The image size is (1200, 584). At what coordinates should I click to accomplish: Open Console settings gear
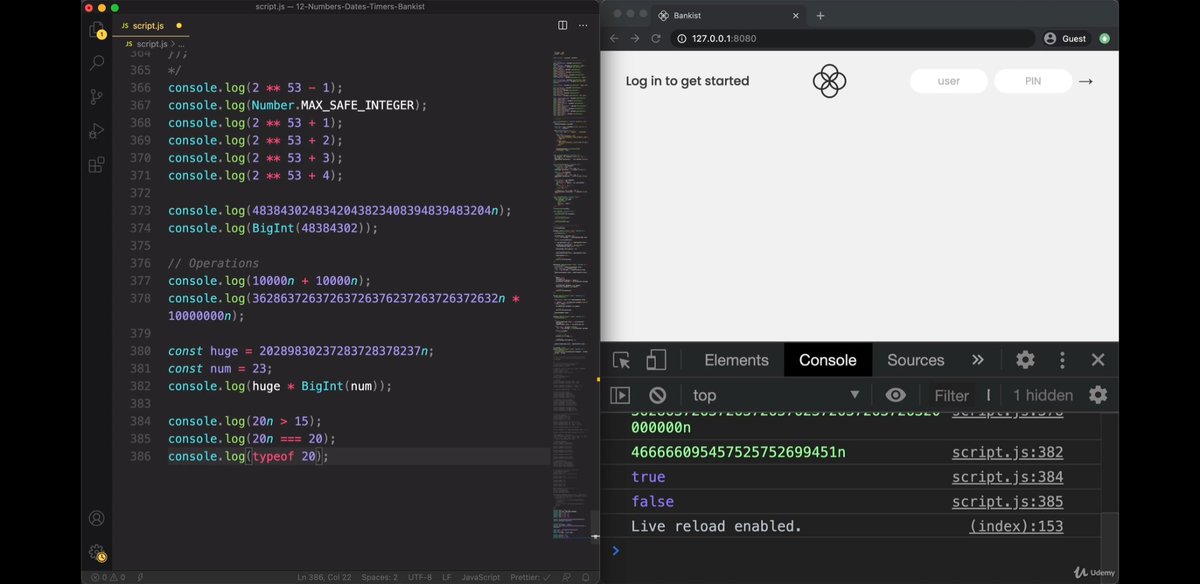(1098, 395)
